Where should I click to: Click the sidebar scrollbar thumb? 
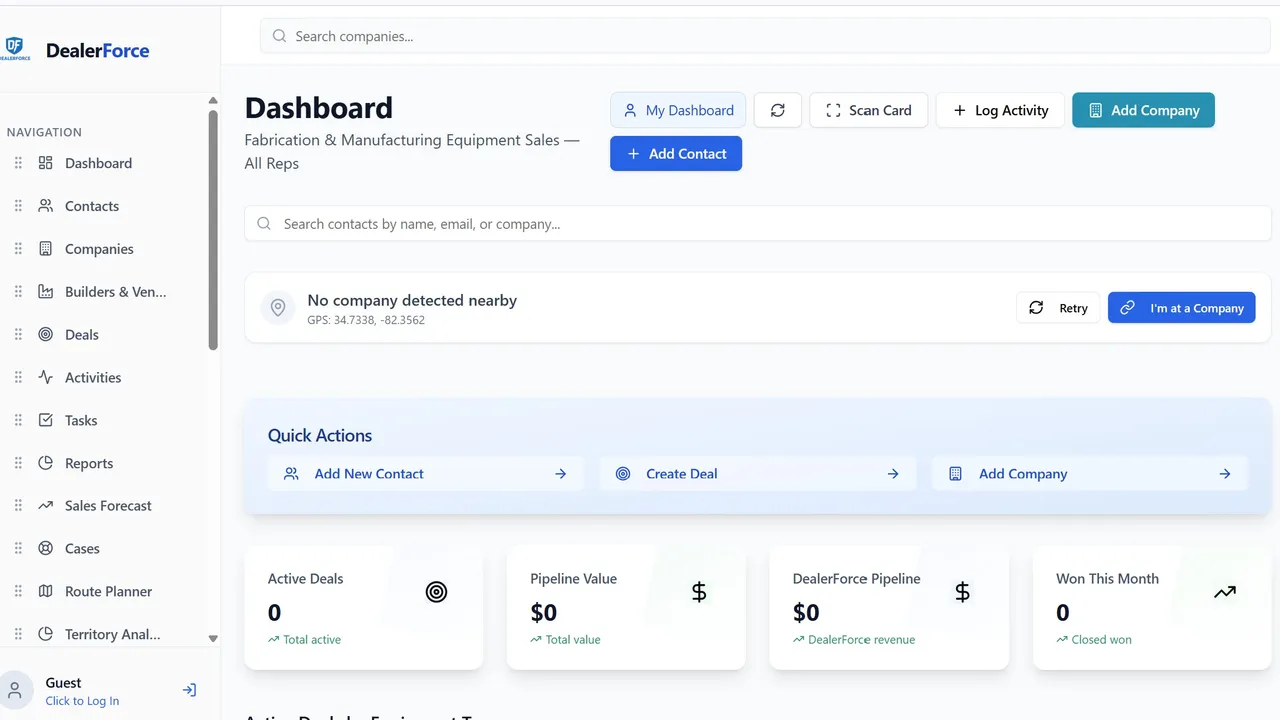[x=213, y=230]
